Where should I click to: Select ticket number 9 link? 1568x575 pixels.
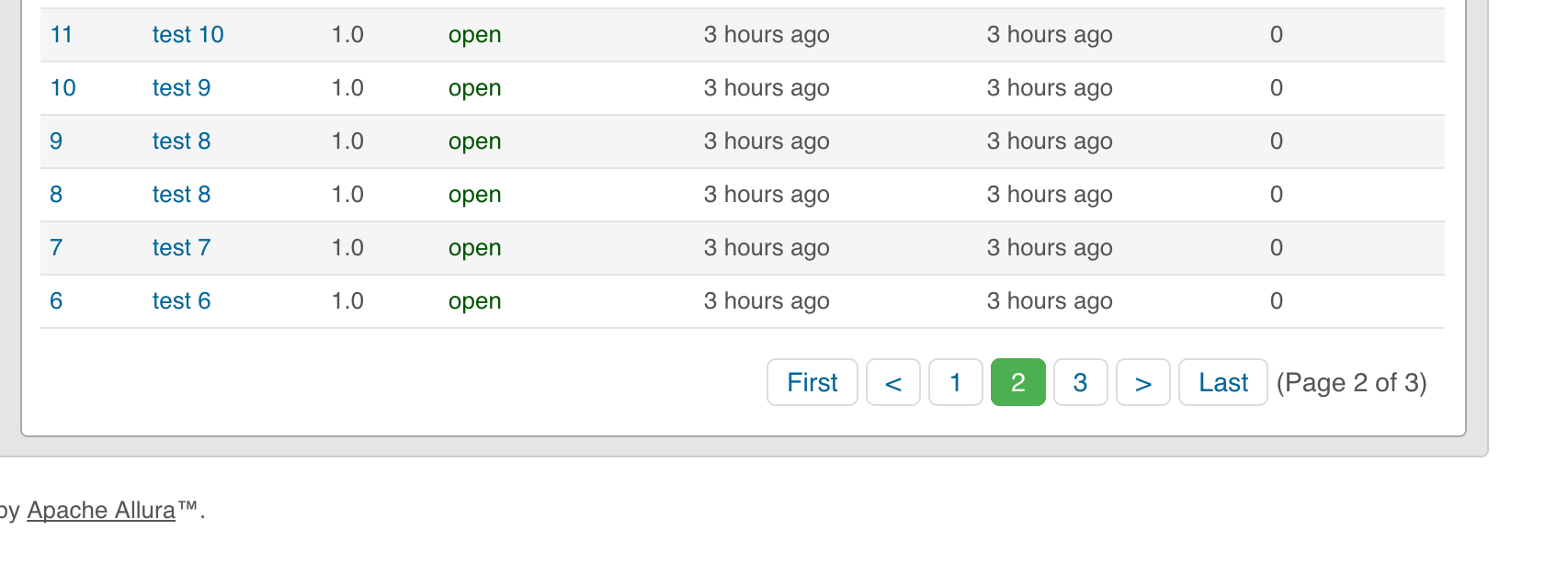56,141
